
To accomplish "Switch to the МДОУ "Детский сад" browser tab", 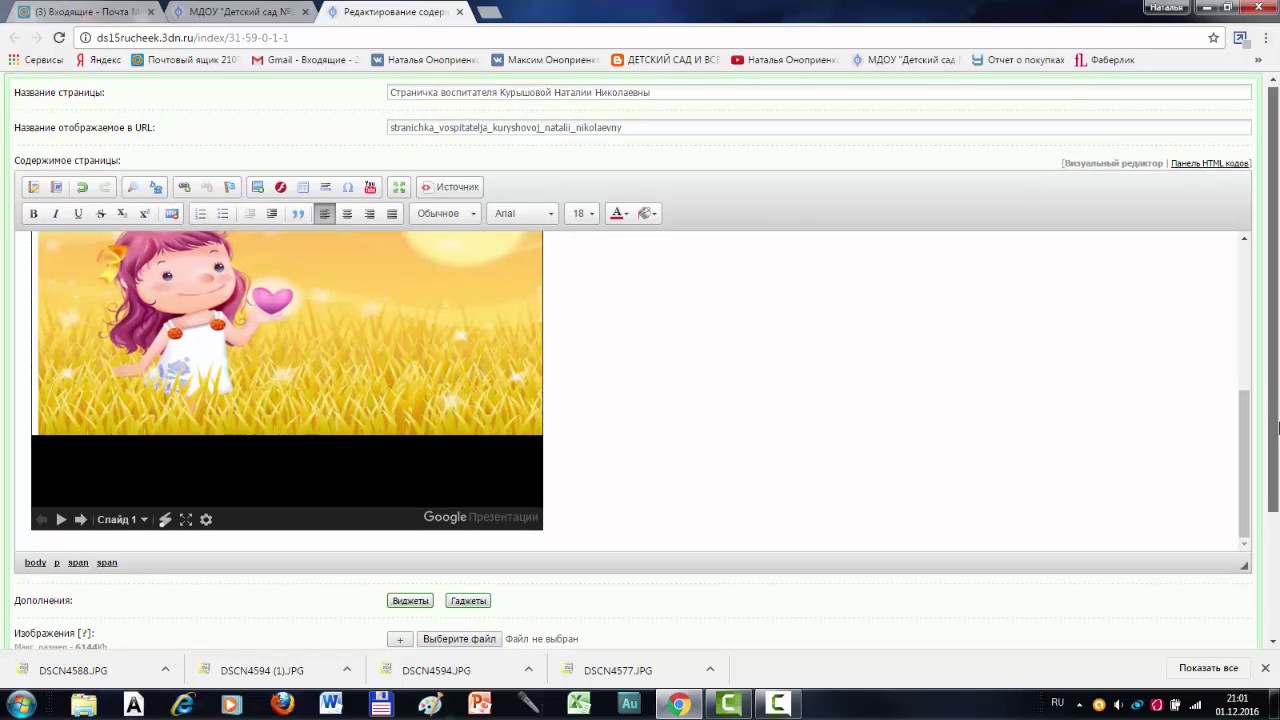I will point(240,12).
